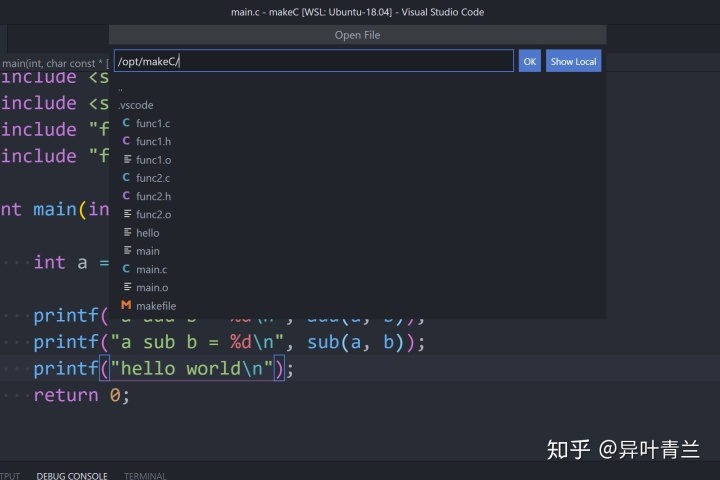
Task: Go to parent directory via '..' entry
Action: tap(360, 88)
